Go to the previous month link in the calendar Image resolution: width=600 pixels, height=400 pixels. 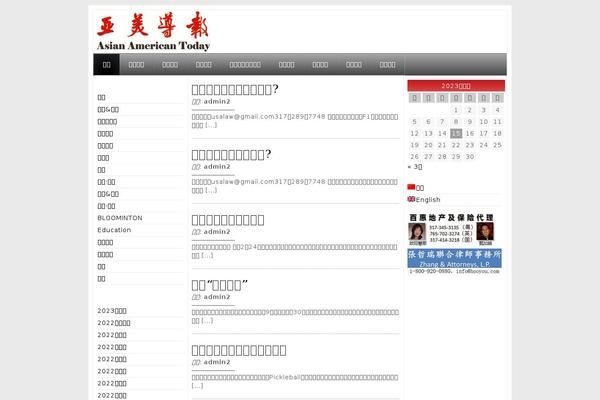(x=415, y=167)
